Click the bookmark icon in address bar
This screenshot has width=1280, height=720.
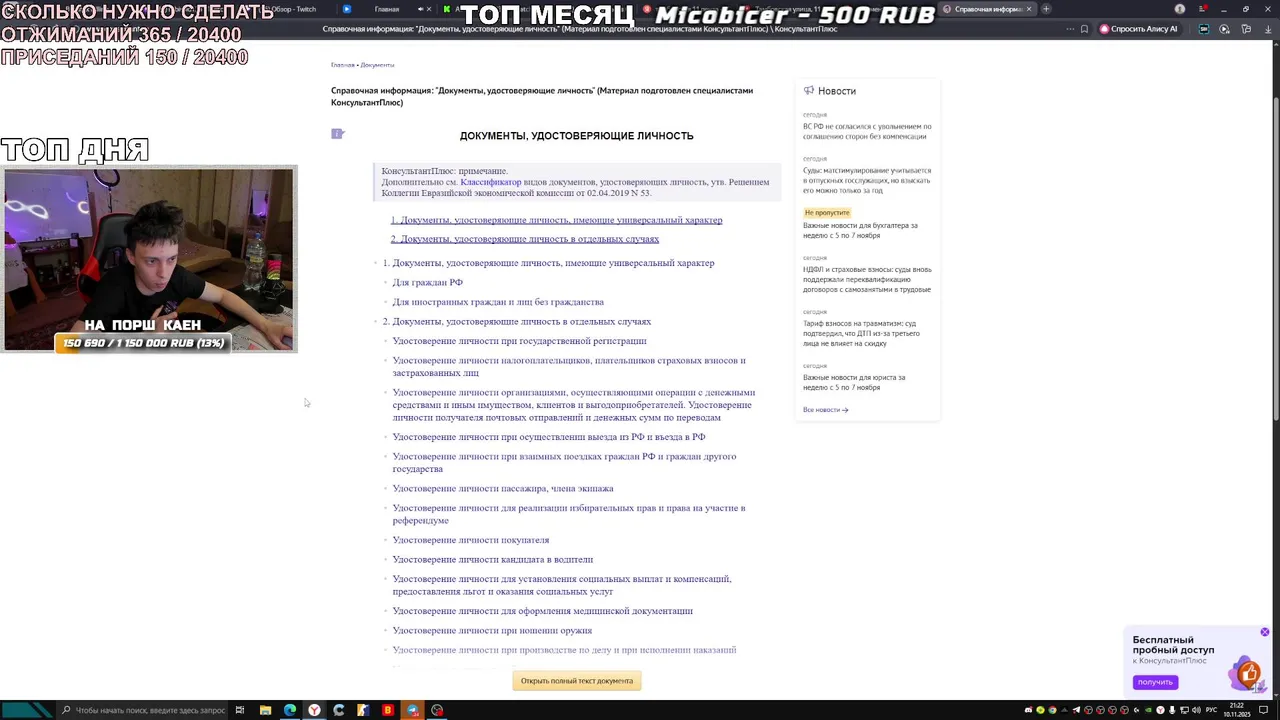pyautogui.click(x=1084, y=29)
